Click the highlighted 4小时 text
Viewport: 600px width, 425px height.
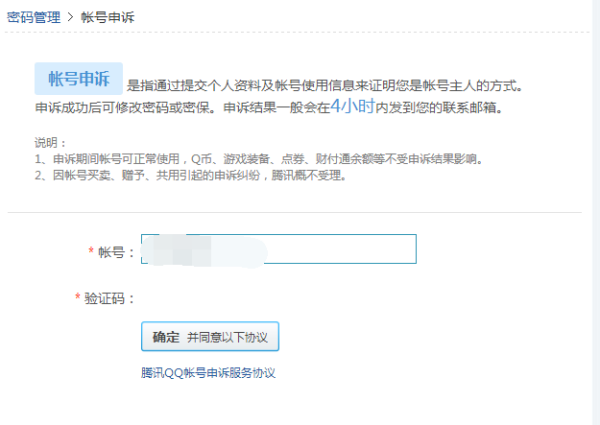(x=353, y=105)
